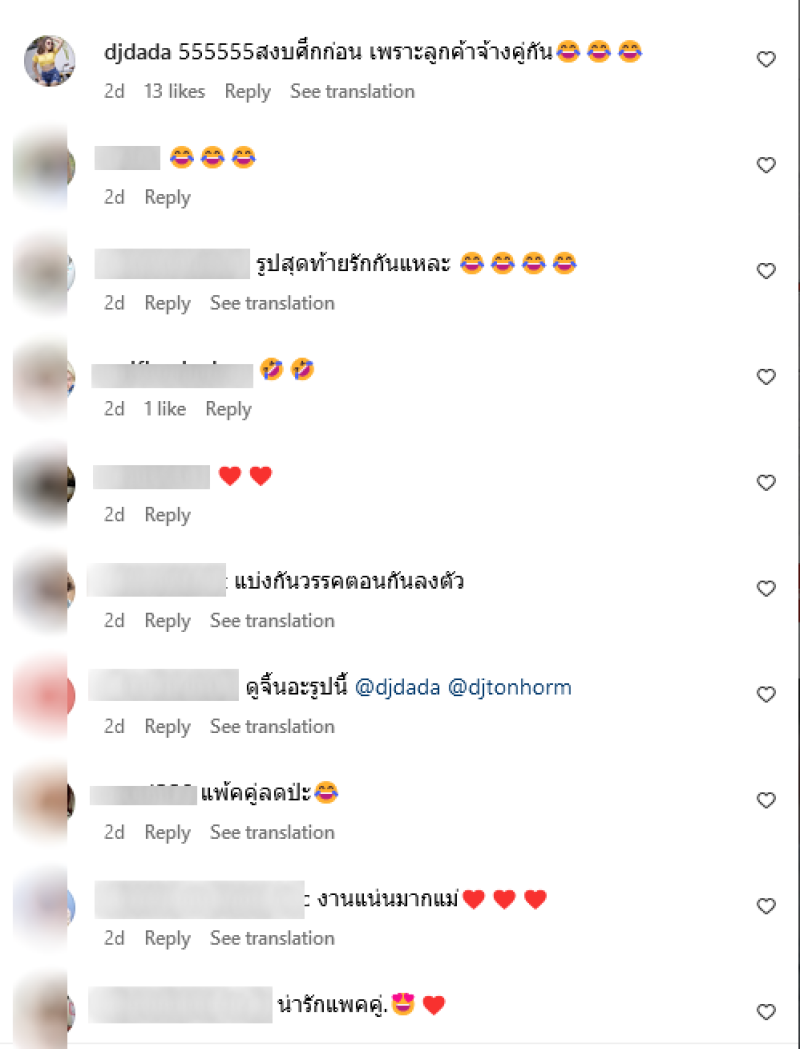Reply to the 'งานแน่นมากแม่' comment
Viewport: 800px width, 1049px height.
click(168, 939)
